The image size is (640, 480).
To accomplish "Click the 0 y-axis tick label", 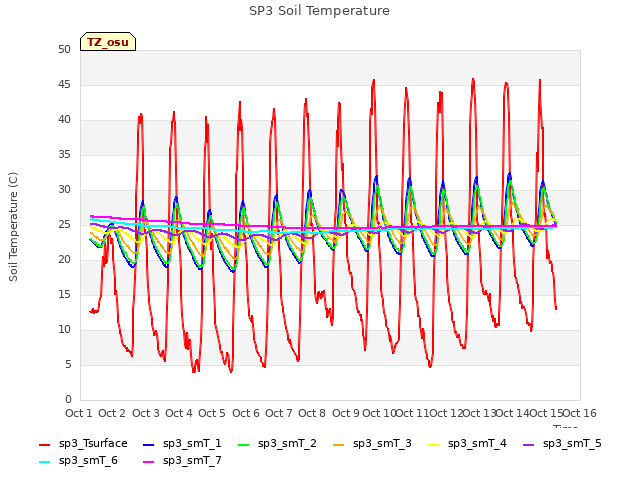I will (68, 399).
